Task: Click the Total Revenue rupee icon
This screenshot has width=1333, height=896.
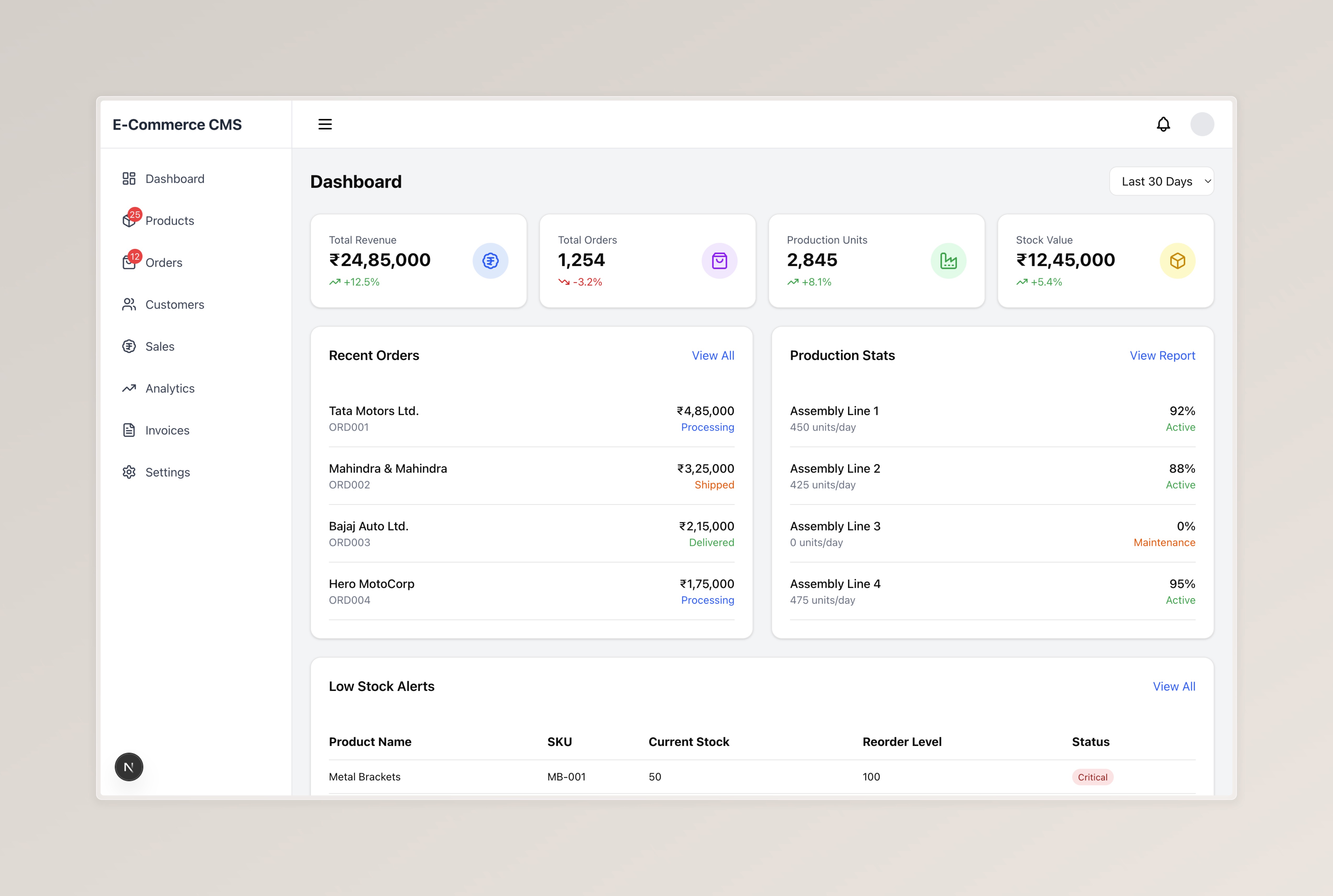Action: coord(490,261)
